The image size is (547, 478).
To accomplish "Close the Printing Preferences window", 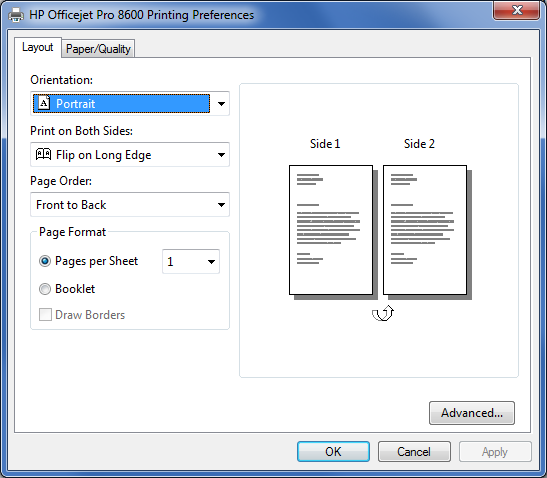I will 517,10.
